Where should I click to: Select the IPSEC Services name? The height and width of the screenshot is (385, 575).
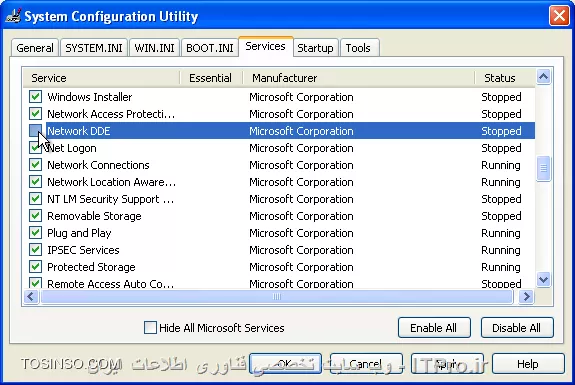coord(83,250)
